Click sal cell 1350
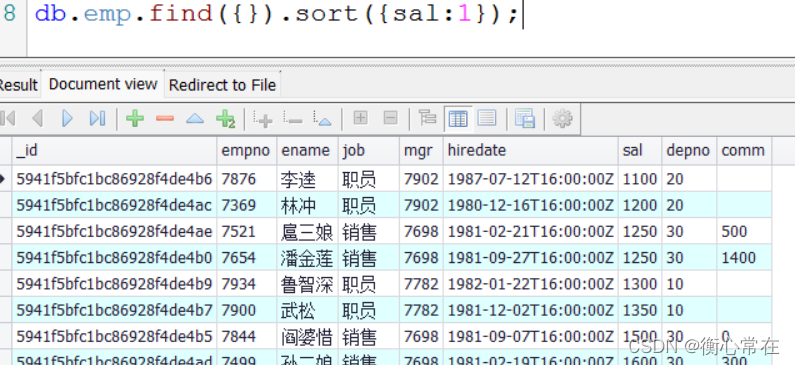This screenshot has height=365, width=795. (640, 311)
